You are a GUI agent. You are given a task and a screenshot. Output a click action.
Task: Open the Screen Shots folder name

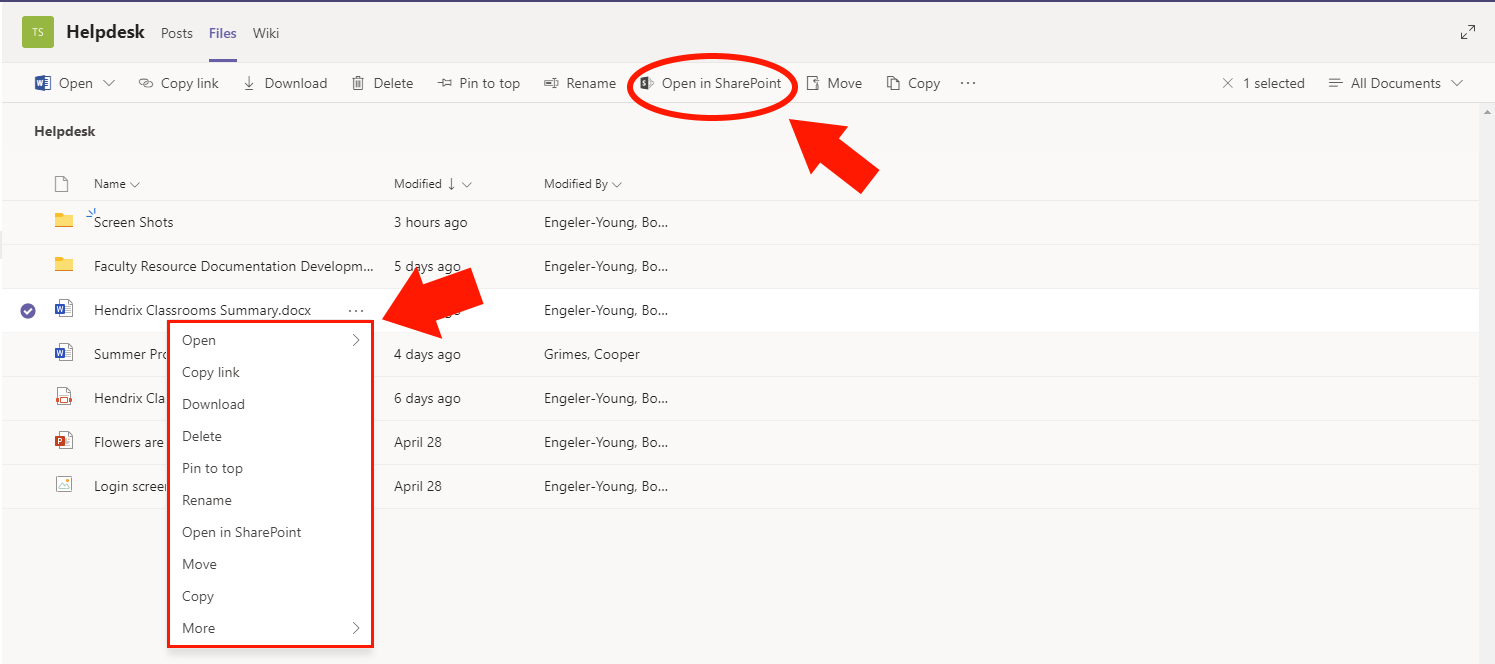pos(134,222)
